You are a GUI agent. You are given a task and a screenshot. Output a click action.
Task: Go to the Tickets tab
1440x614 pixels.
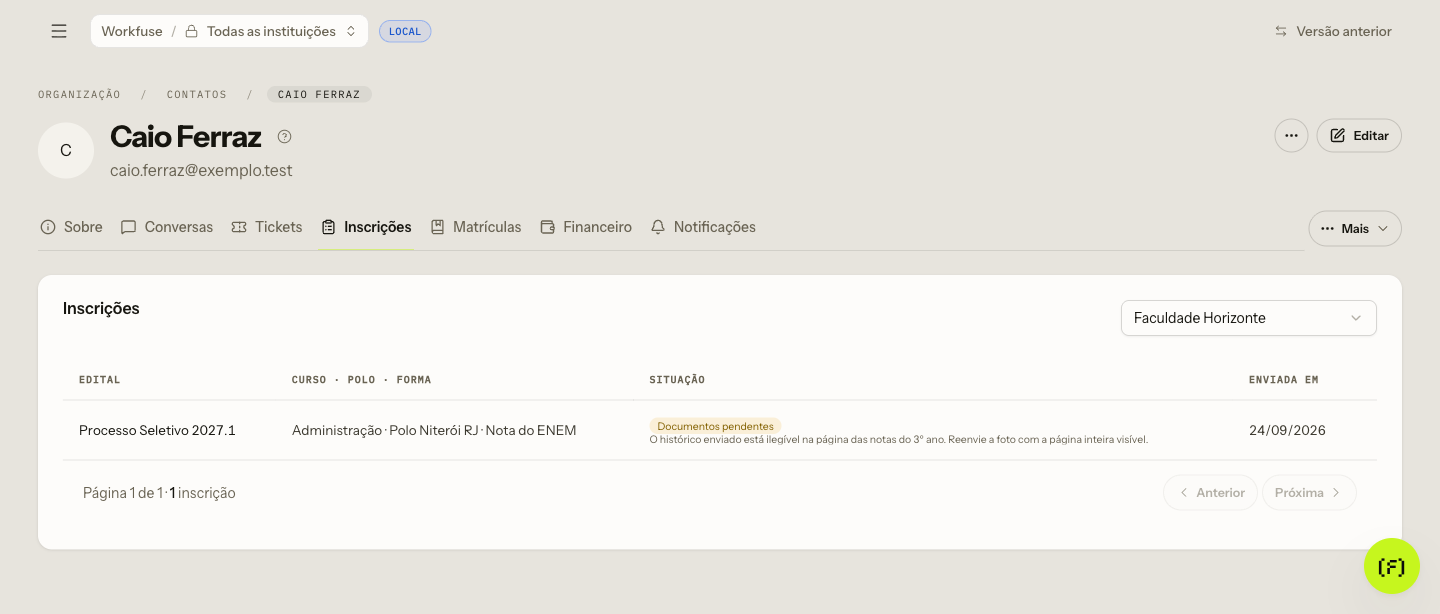[266, 227]
